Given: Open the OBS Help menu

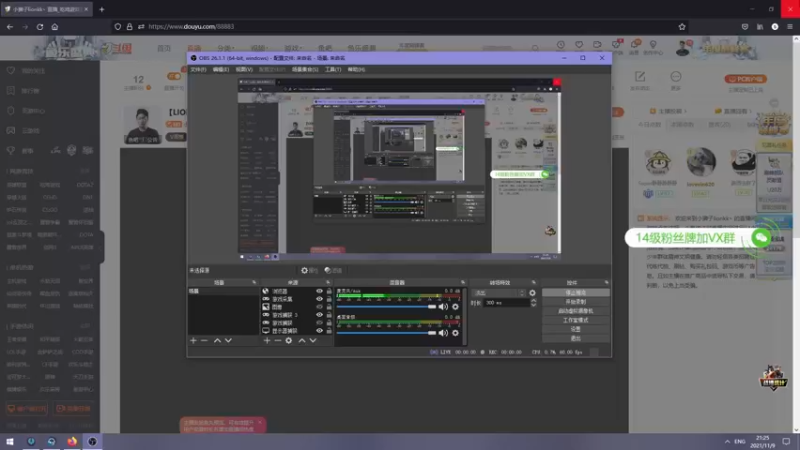Looking at the screenshot, I should 356,69.
